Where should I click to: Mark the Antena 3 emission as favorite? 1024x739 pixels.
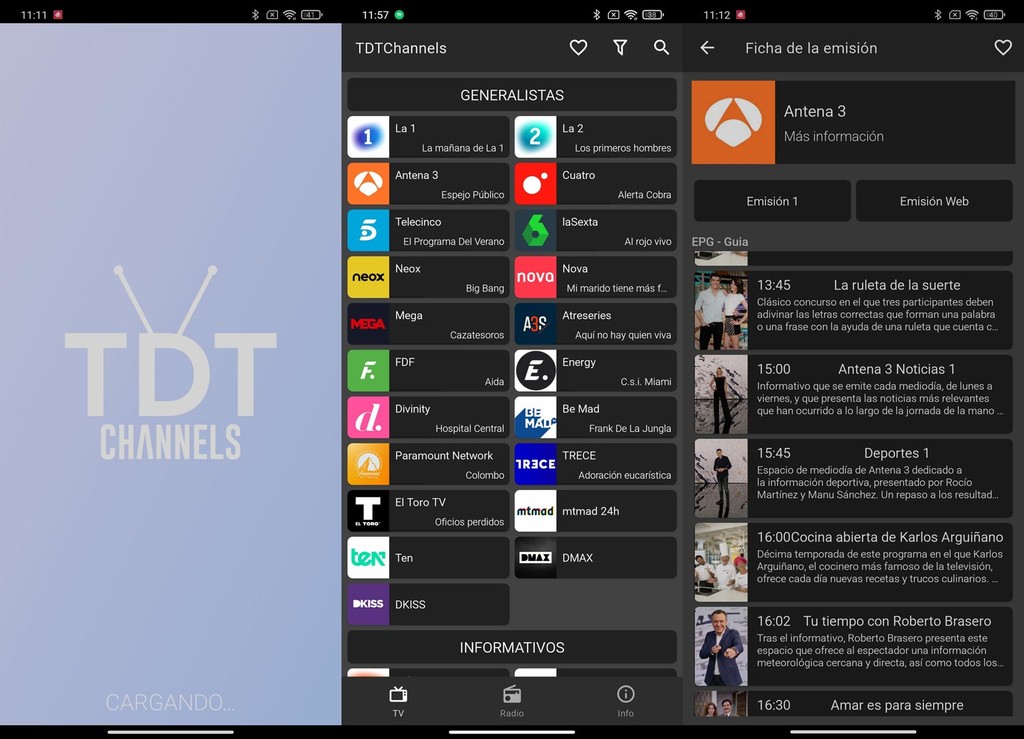pyautogui.click(x=1003, y=47)
